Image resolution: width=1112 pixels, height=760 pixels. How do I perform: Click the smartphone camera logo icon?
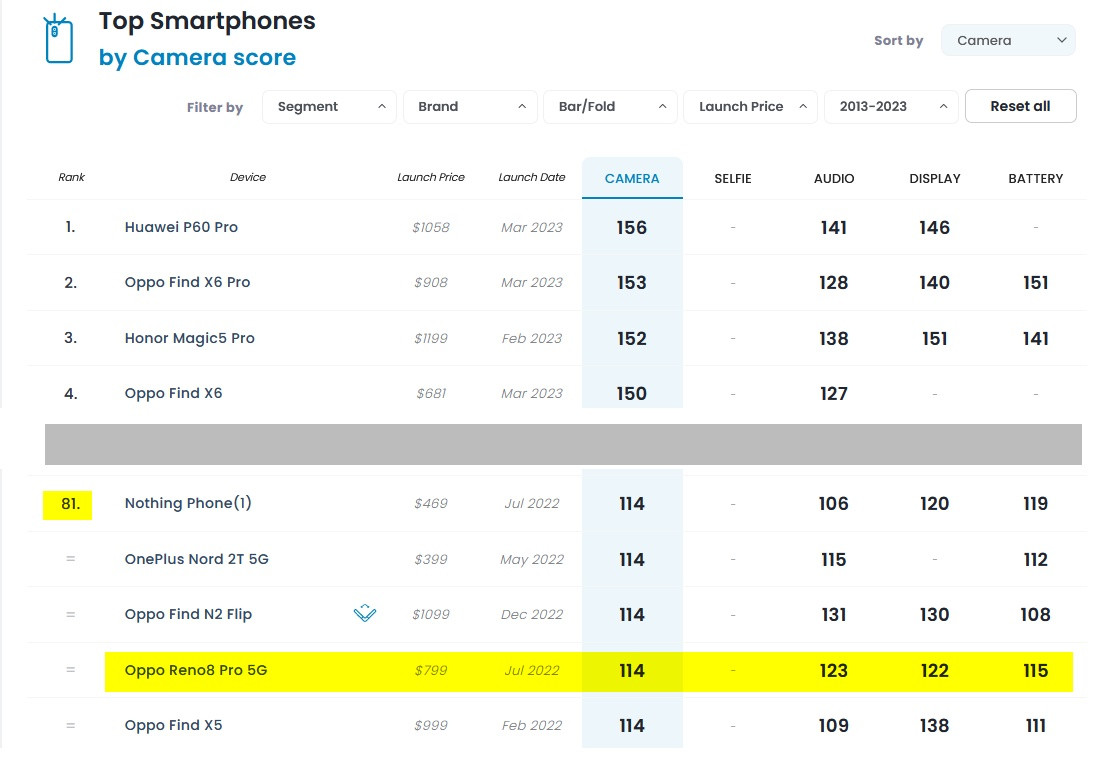tap(59, 39)
